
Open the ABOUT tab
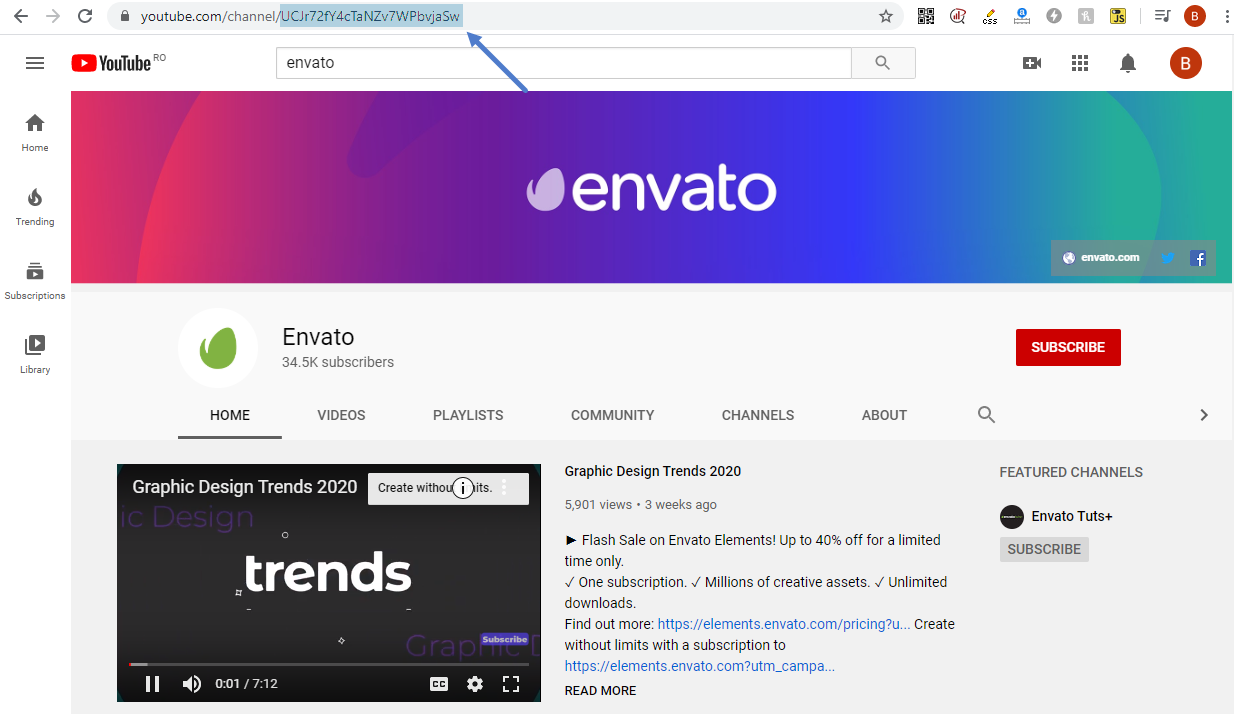885,415
